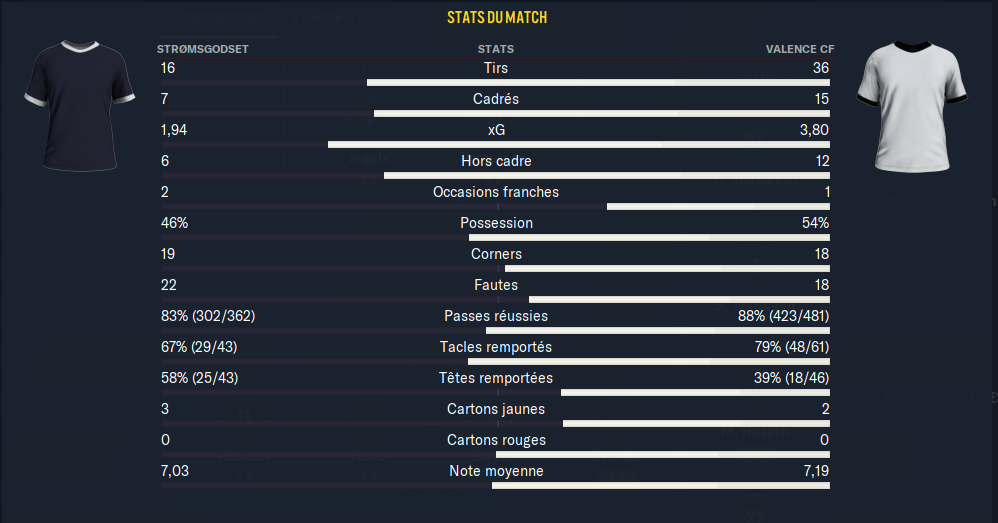Click the Corners stat label
This screenshot has height=523, width=998.
496,254
